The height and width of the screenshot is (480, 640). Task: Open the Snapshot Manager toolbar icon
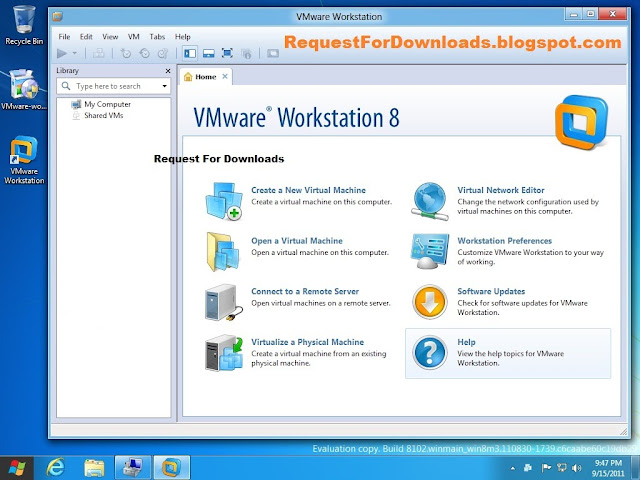(163, 53)
